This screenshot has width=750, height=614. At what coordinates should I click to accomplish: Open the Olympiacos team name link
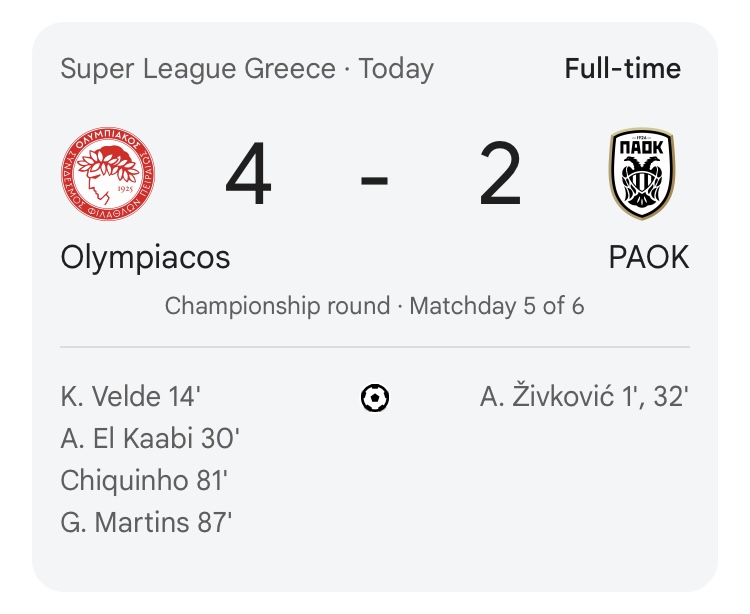pos(145,257)
